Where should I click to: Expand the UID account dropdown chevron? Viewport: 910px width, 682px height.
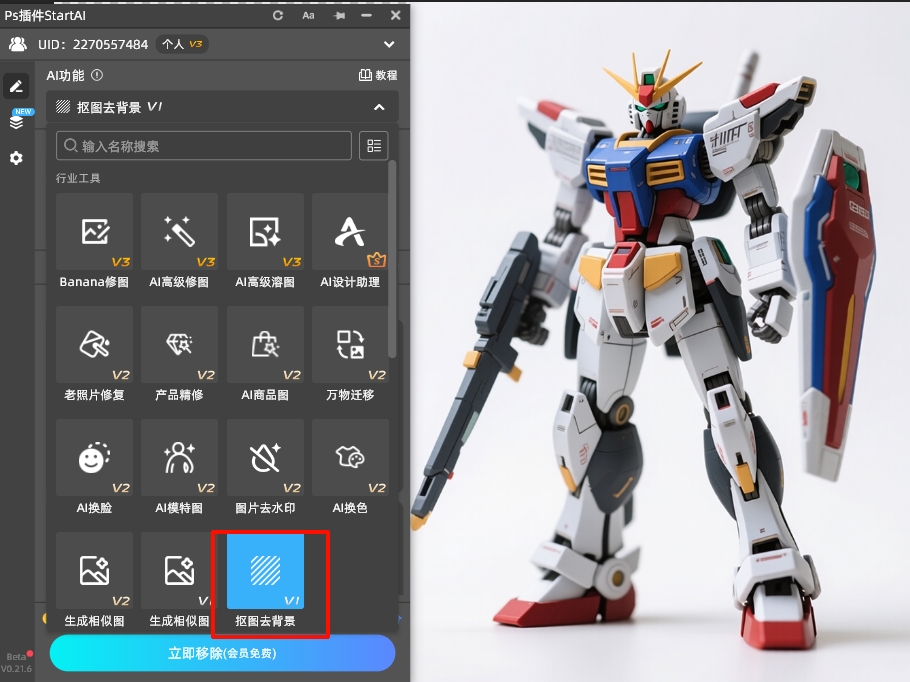click(x=389, y=45)
